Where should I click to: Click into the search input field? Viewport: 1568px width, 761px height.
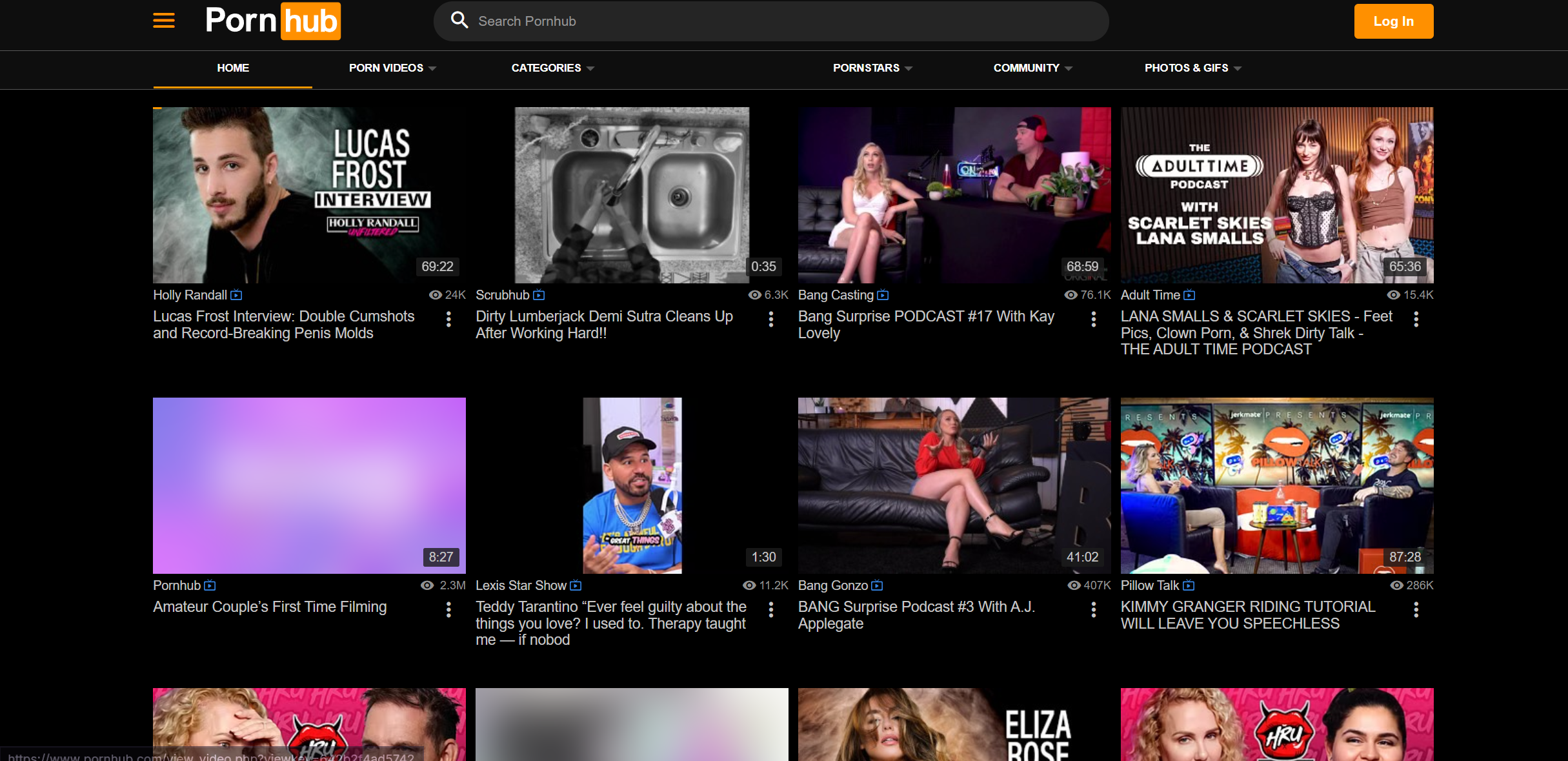[x=774, y=21]
